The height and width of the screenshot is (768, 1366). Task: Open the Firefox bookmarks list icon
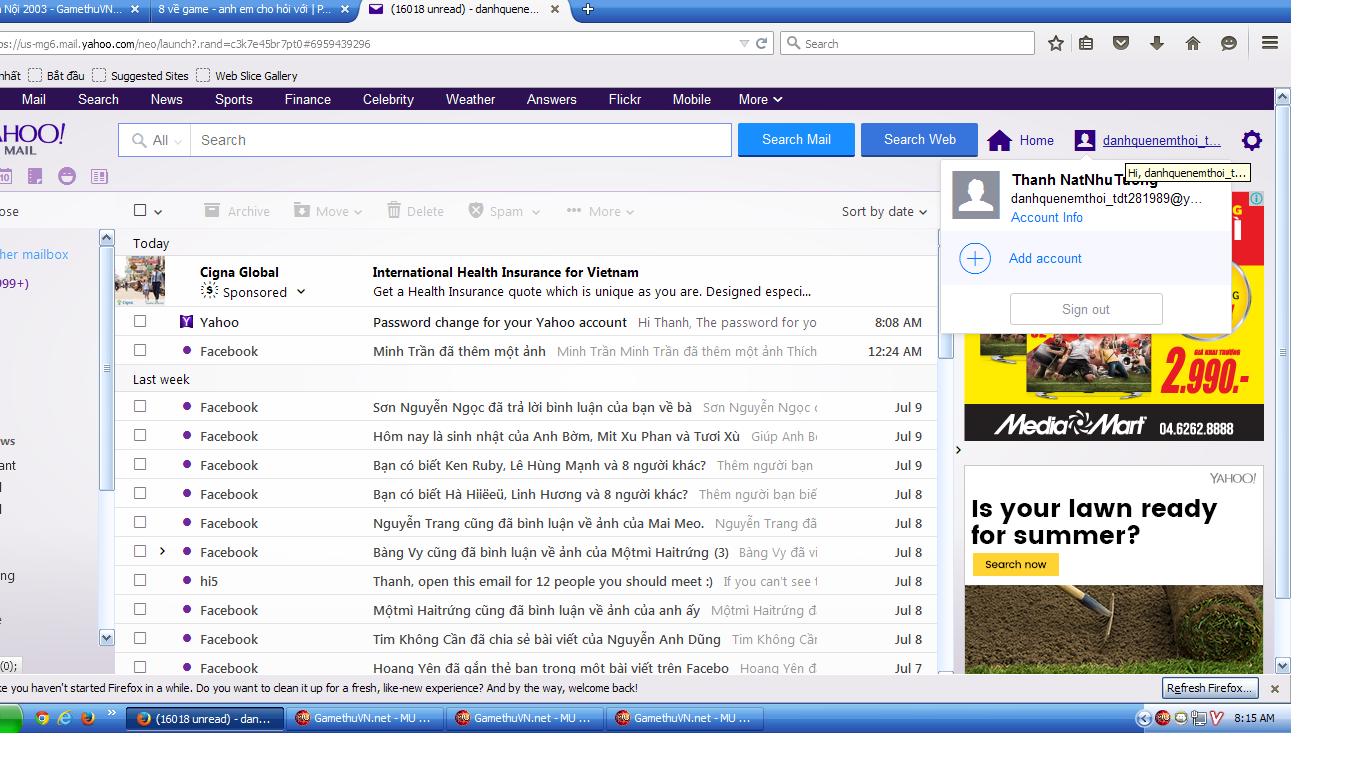tap(1087, 43)
